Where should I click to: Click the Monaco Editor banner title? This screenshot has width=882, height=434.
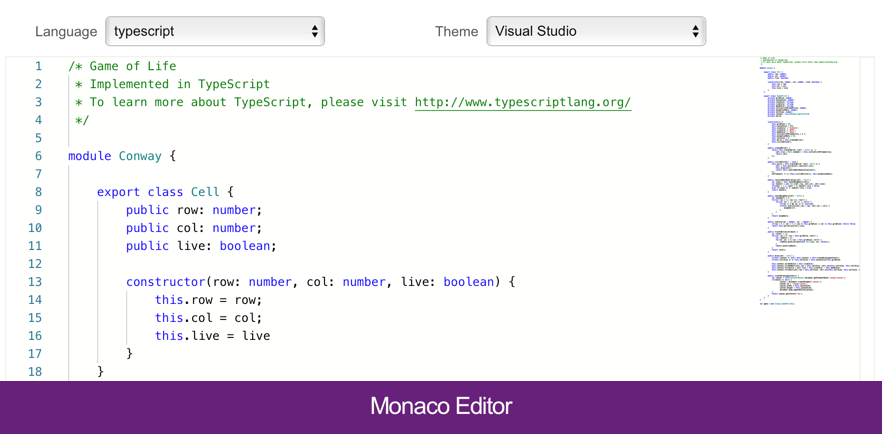441,406
